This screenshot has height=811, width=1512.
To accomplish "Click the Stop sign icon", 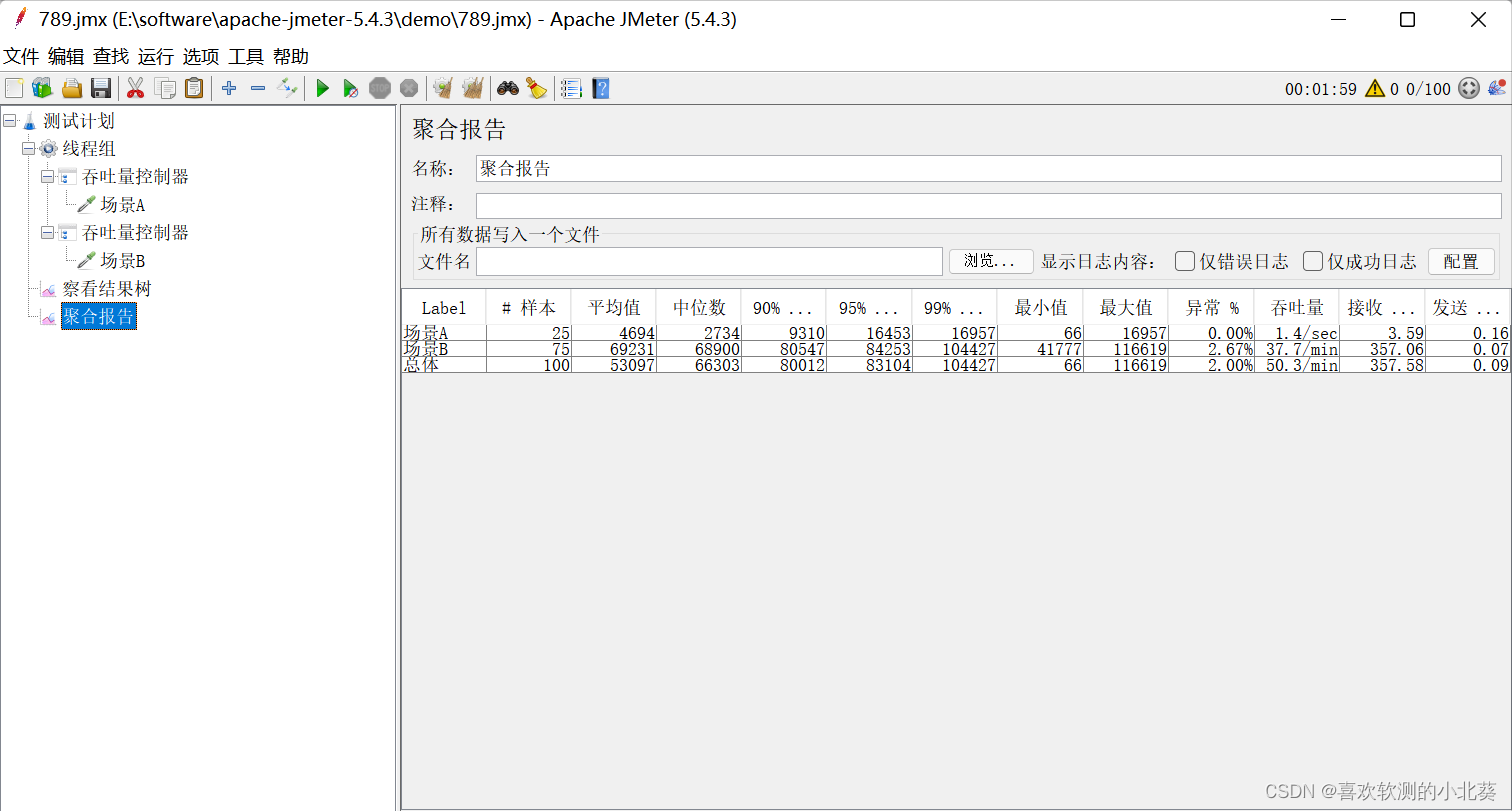I will (380, 88).
